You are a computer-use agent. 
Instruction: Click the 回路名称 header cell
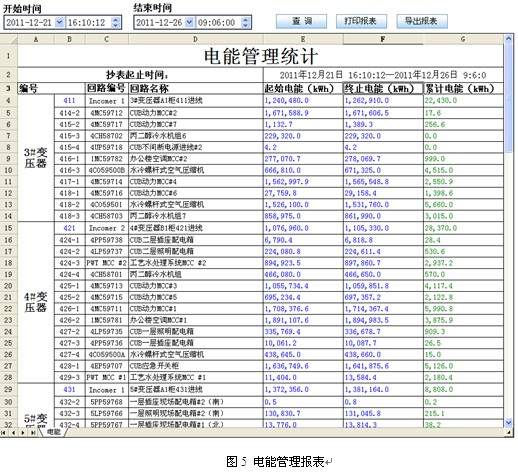196,88
